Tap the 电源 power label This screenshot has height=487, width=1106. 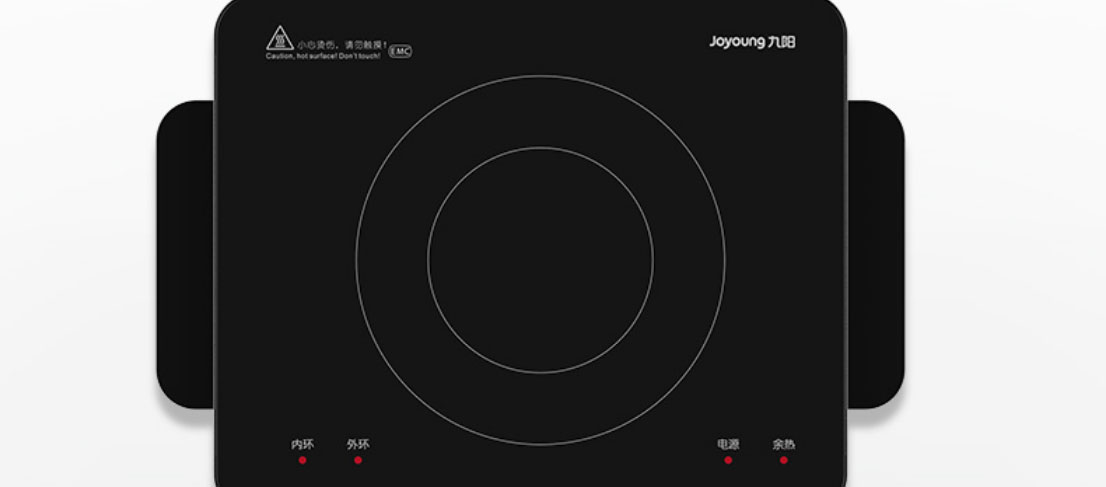(728, 444)
